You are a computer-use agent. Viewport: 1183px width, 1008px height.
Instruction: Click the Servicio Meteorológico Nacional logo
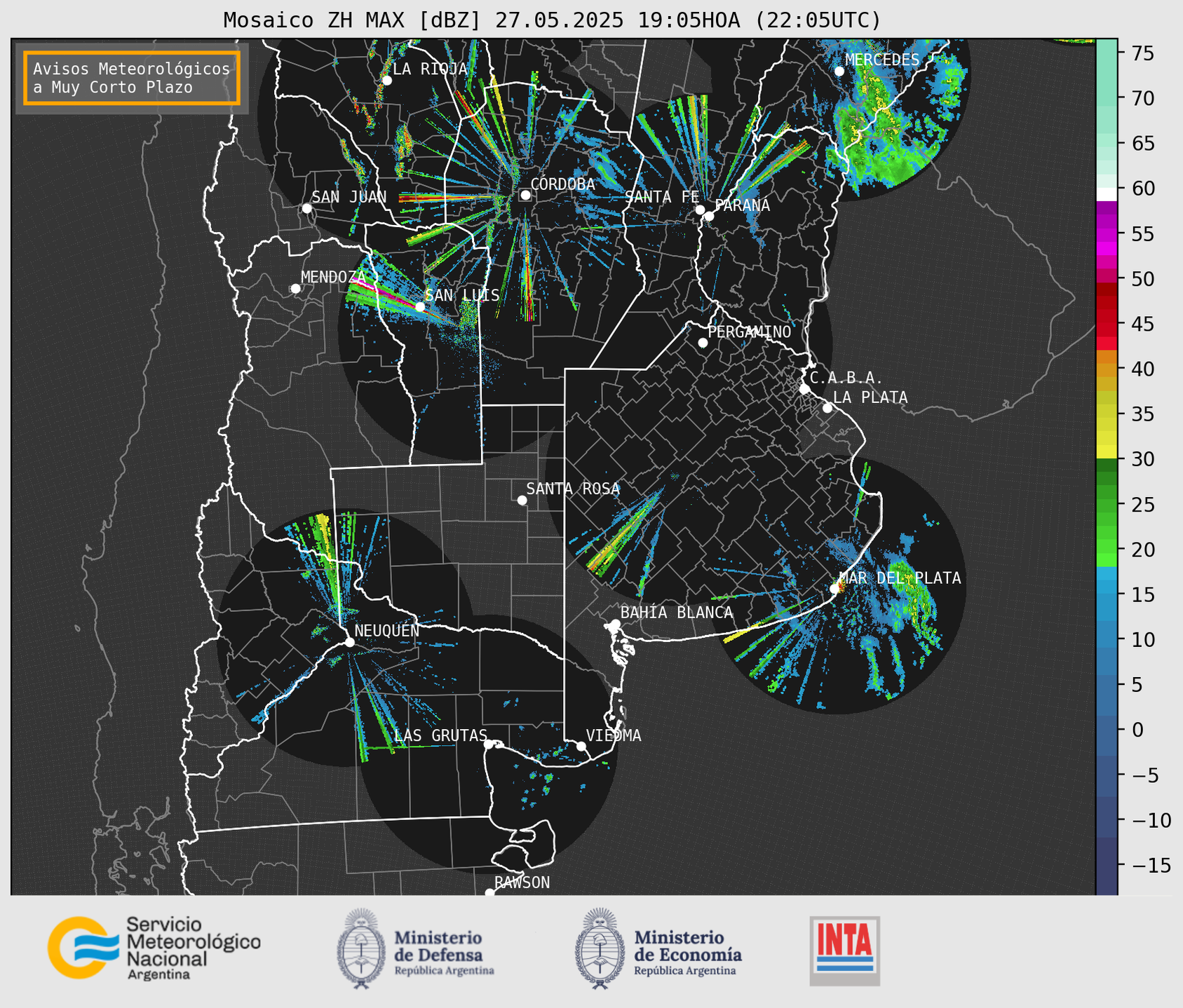click(x=154, y=948)
